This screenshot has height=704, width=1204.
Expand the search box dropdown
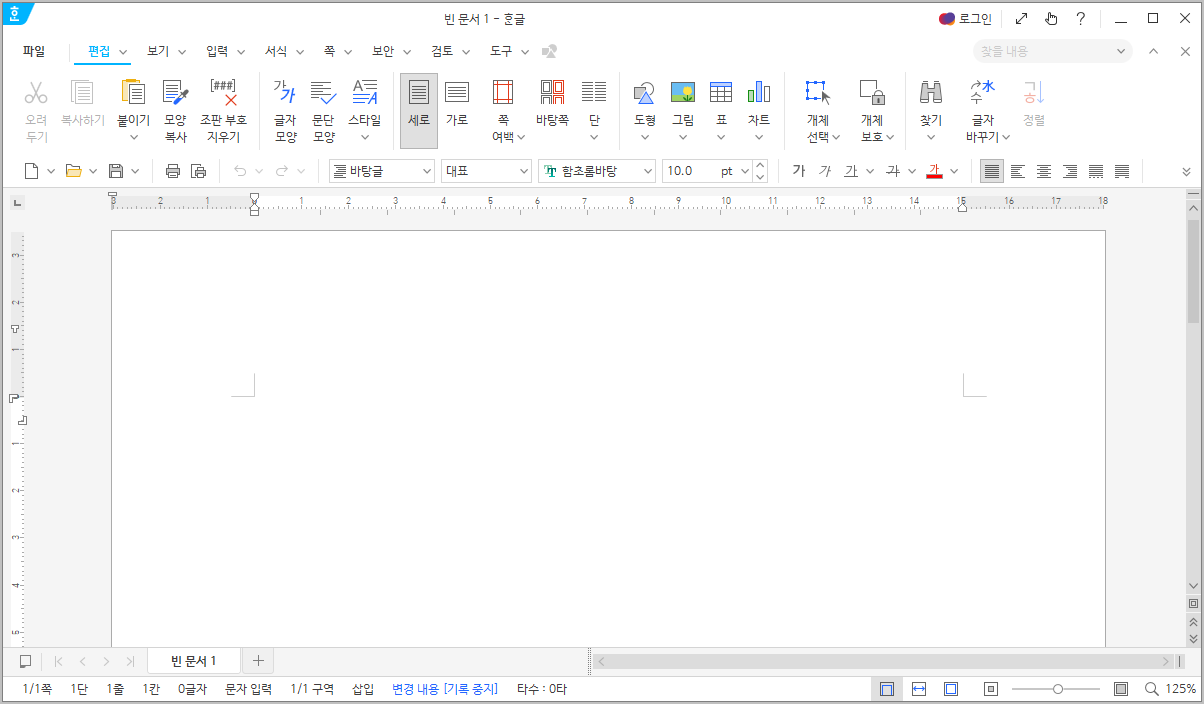point(1120,51)
